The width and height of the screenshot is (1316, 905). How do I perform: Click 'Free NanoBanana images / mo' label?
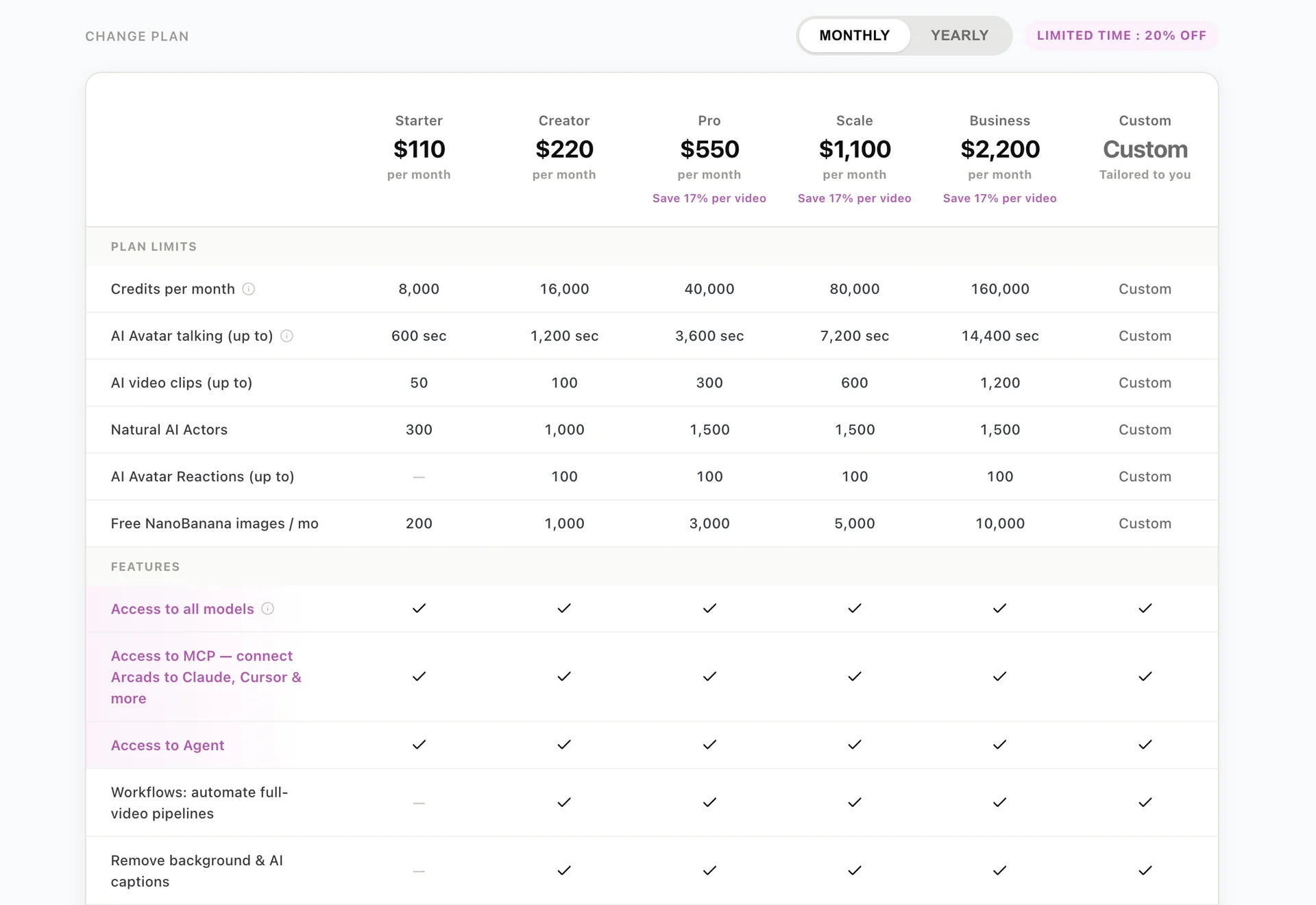pos(215,524)
